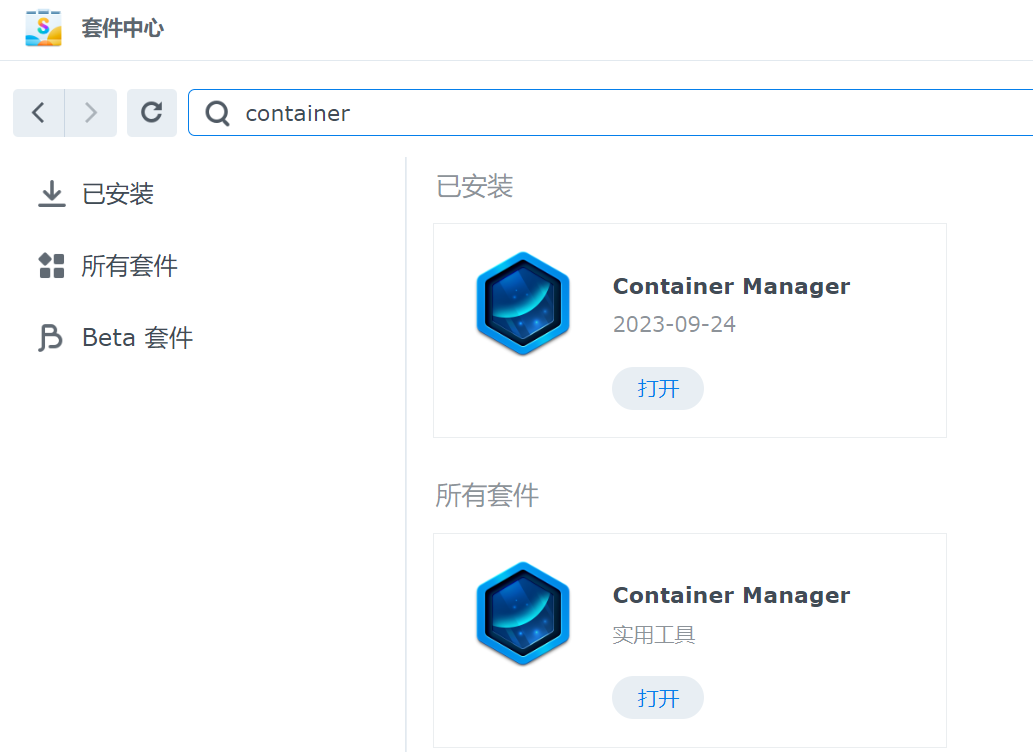Viewport: 1033px width, 752px height.
Task: Open Container Manager title under 所有套件 section
Action: [x=731, y=595]
